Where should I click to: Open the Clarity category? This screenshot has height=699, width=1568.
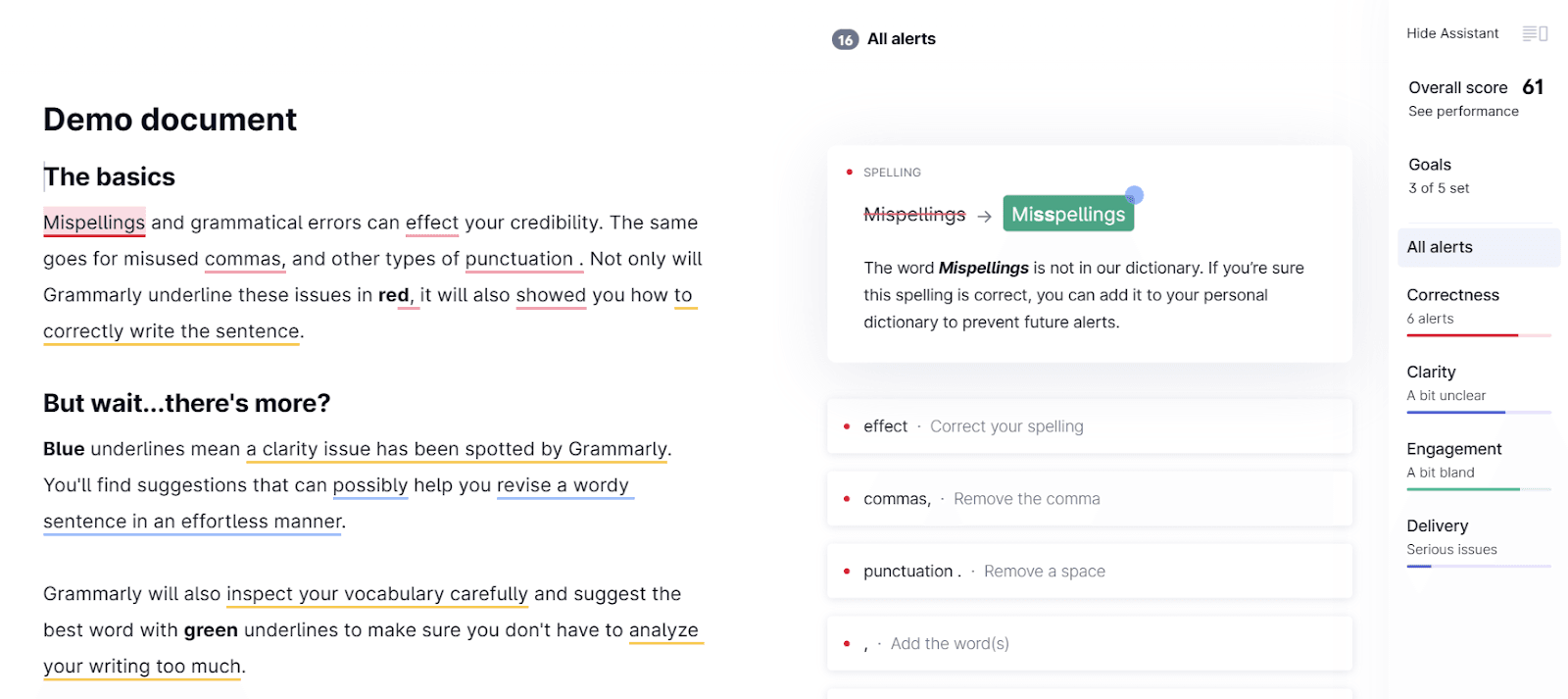tap(1431, 373)
